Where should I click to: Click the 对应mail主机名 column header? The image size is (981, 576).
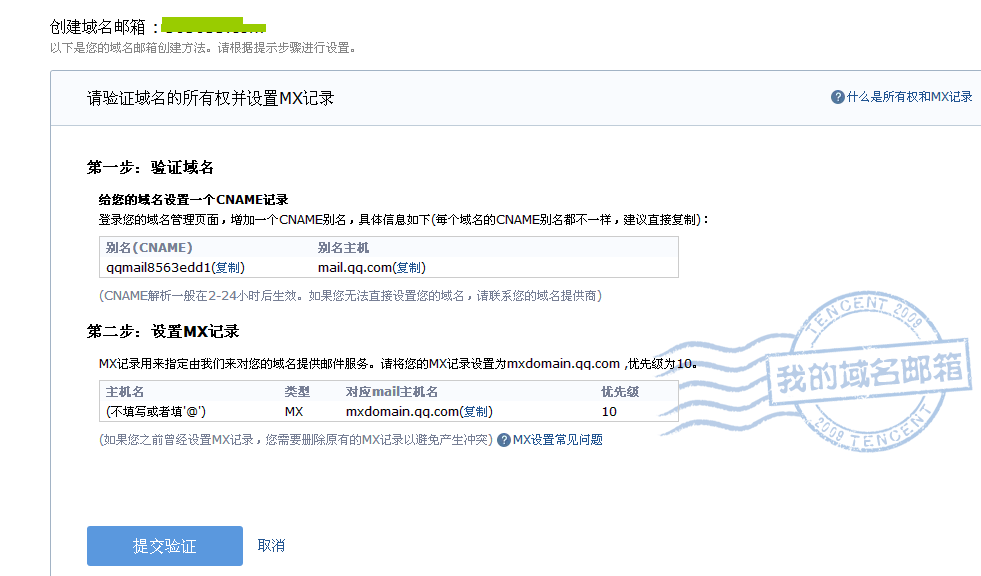click(392, 392)
